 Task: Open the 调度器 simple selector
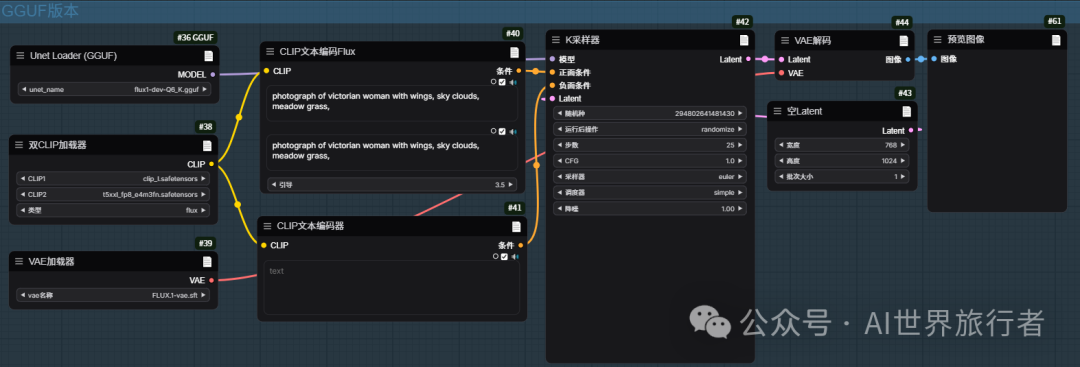pos(650,192)
